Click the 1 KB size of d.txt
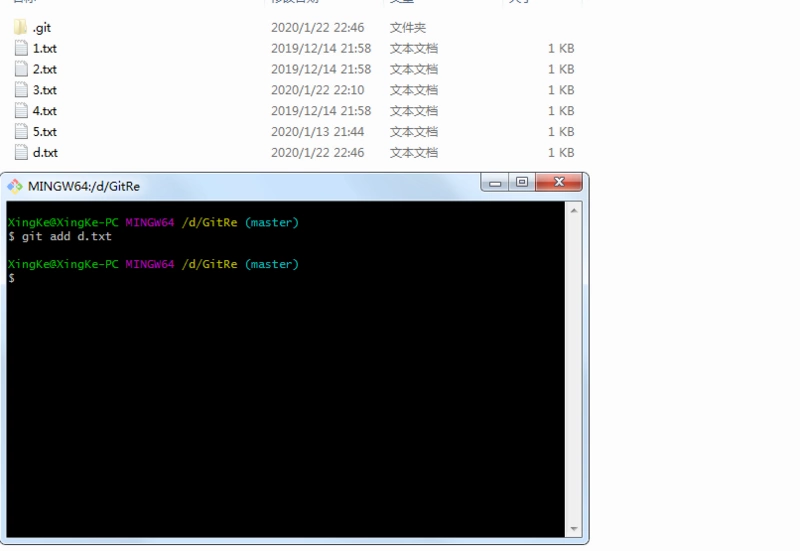Image resolution: width=800 pixels, height=551 pixels. pyautogui.click(x=561, y=153)
